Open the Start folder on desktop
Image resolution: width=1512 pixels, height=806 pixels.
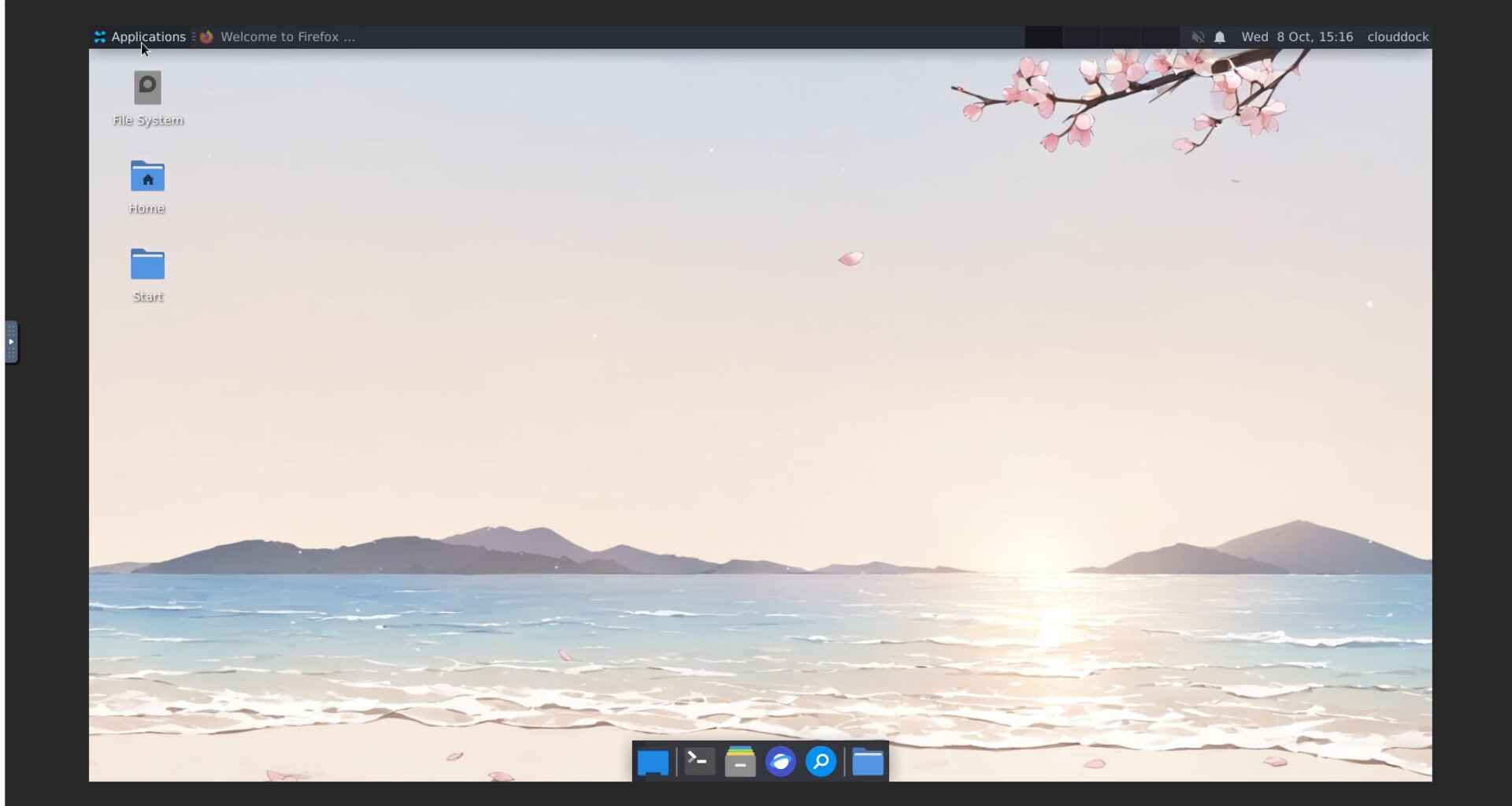[x=147, y=266]
